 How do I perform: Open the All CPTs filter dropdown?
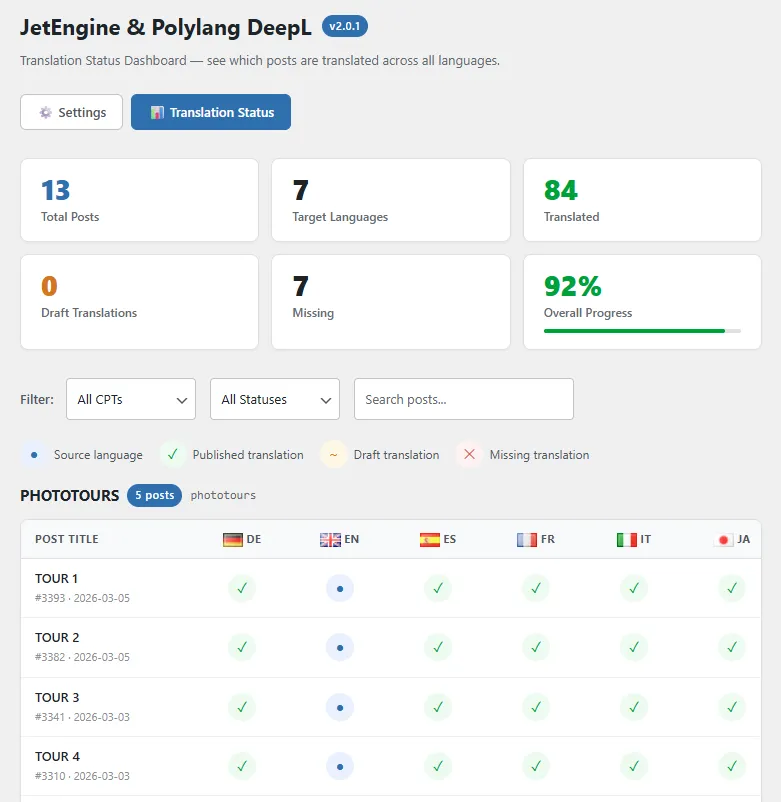(131, 399)
